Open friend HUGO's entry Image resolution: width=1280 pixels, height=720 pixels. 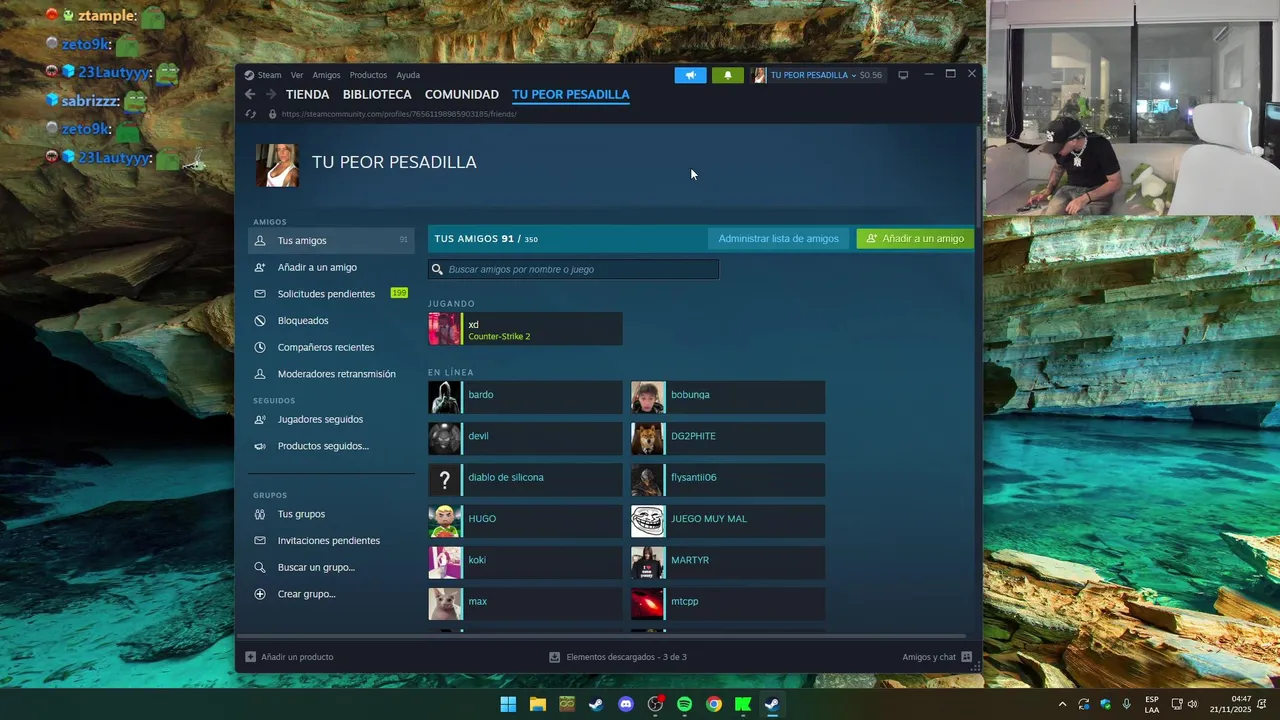(525, 521)
